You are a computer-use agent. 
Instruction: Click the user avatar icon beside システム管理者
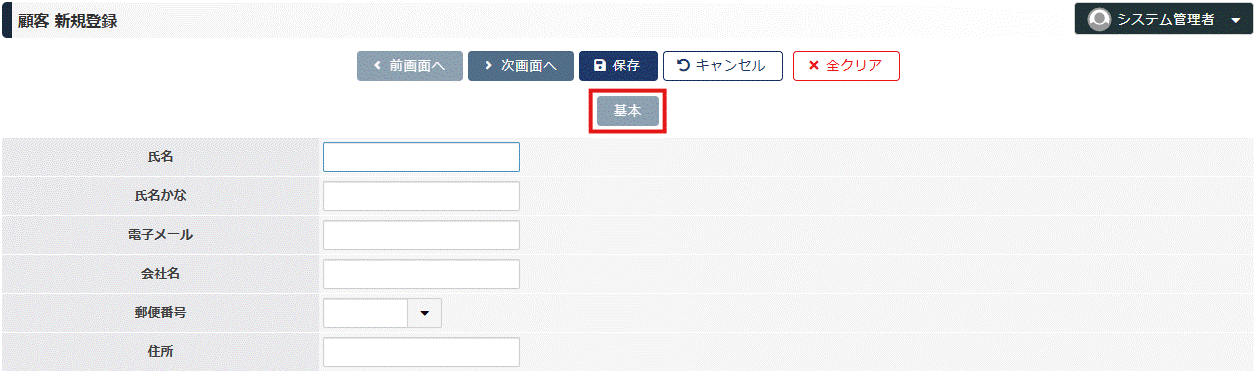click(x=1099, y=19)
